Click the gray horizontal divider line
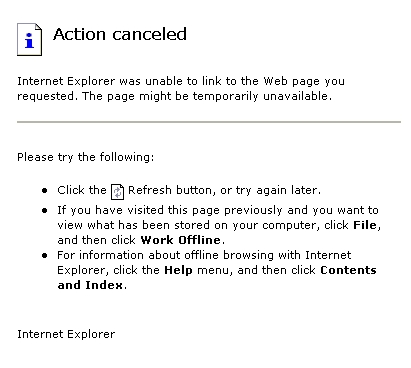The height and width of the screenshot is (368, 411). point(209,122)
